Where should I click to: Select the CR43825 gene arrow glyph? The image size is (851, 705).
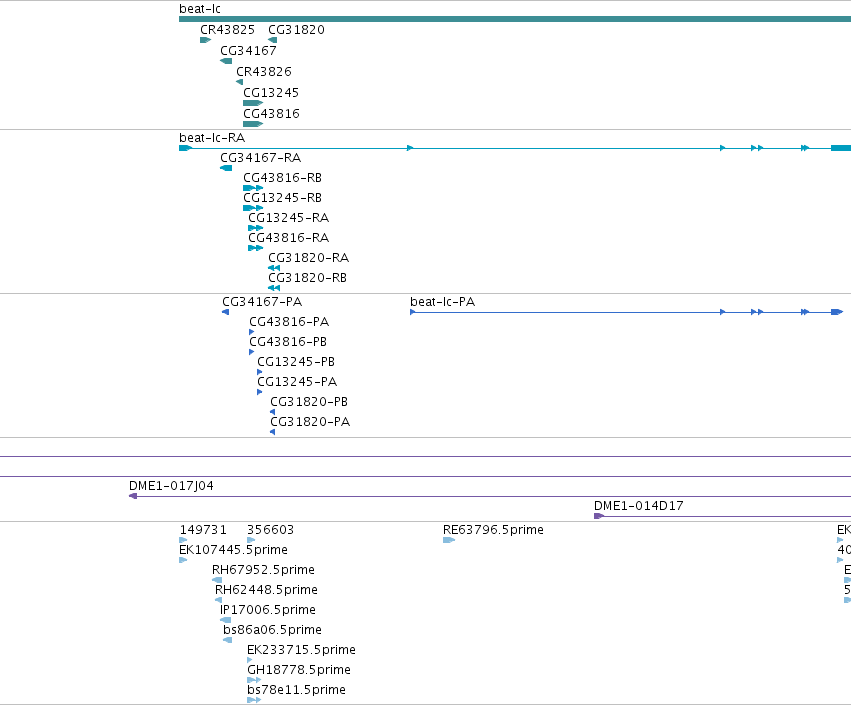tap(206, 40)
